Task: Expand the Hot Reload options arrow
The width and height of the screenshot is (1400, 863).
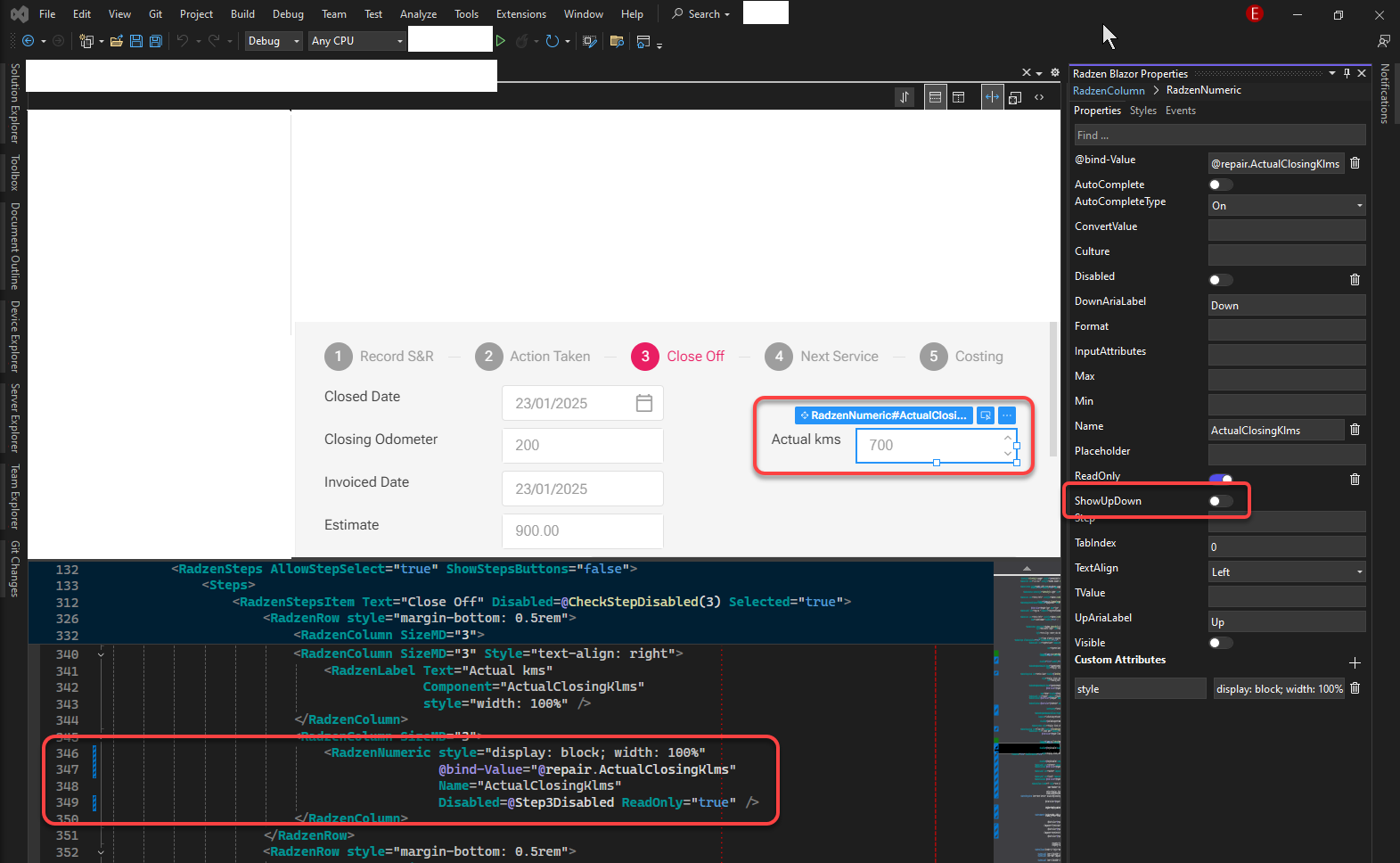Action: click(566, 41)
